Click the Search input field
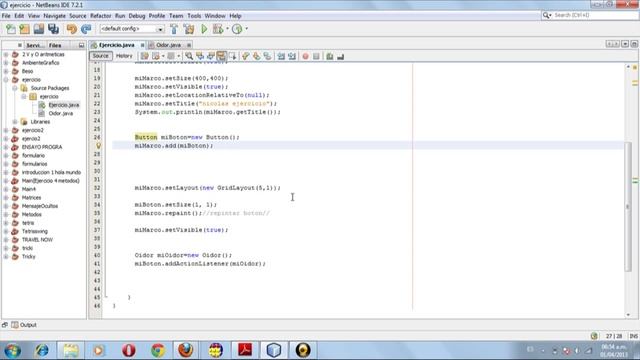Image resolution: width=640 pixels, height=360 pixels. coord(594,15)
